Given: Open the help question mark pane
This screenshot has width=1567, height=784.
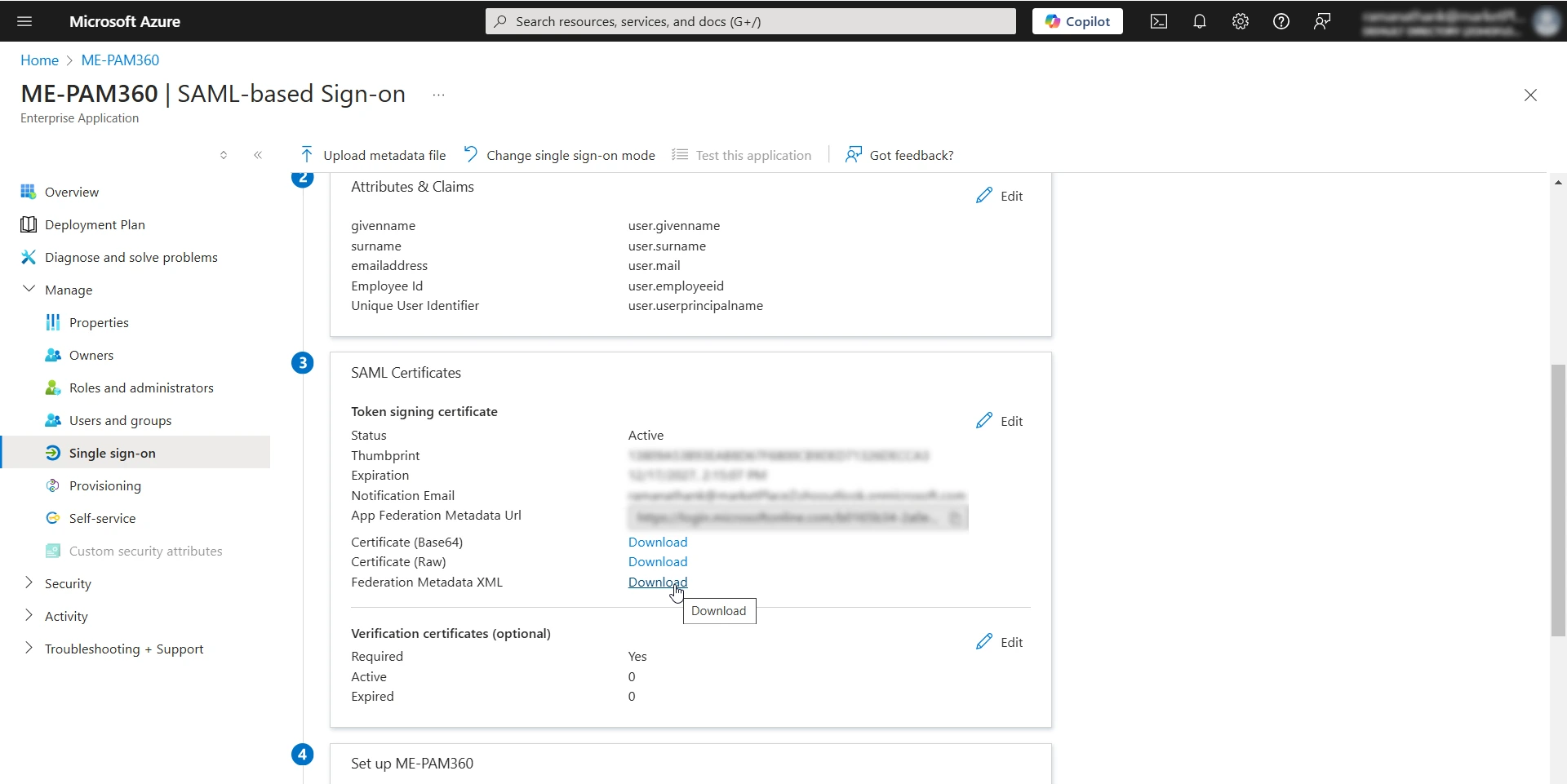Looking at the screenshot, I should tap(1281, 21).
